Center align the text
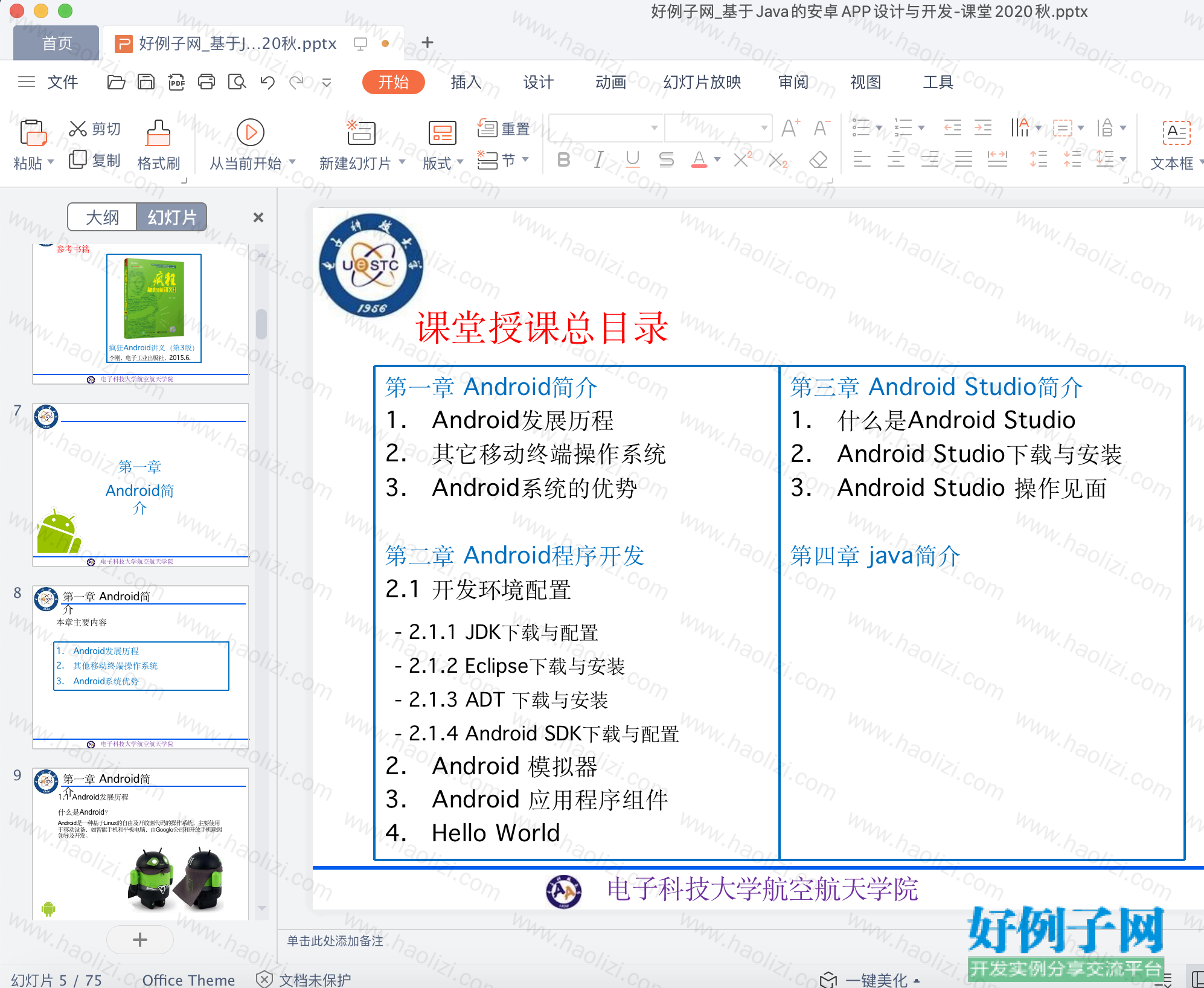Viewport: 1204px width, 988px height. coord(895,159)
